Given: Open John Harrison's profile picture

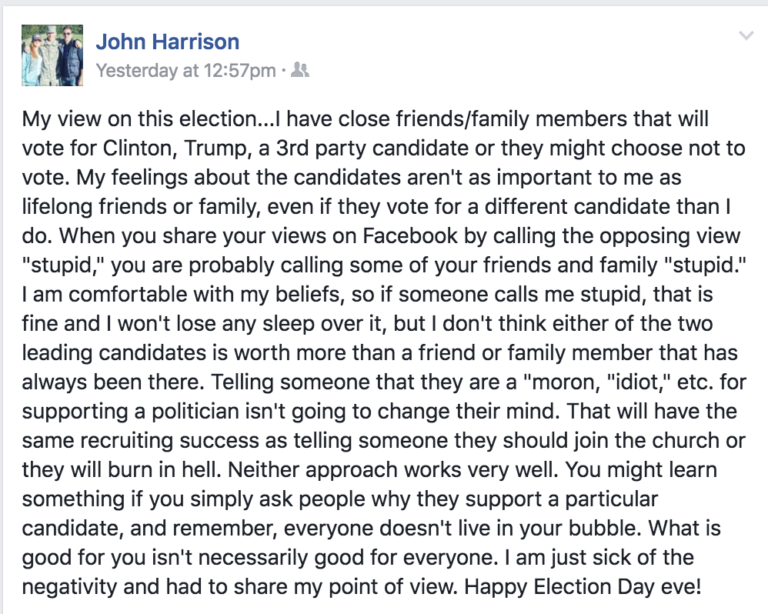Looking at the screenshot, I should [x=52, y=55].
